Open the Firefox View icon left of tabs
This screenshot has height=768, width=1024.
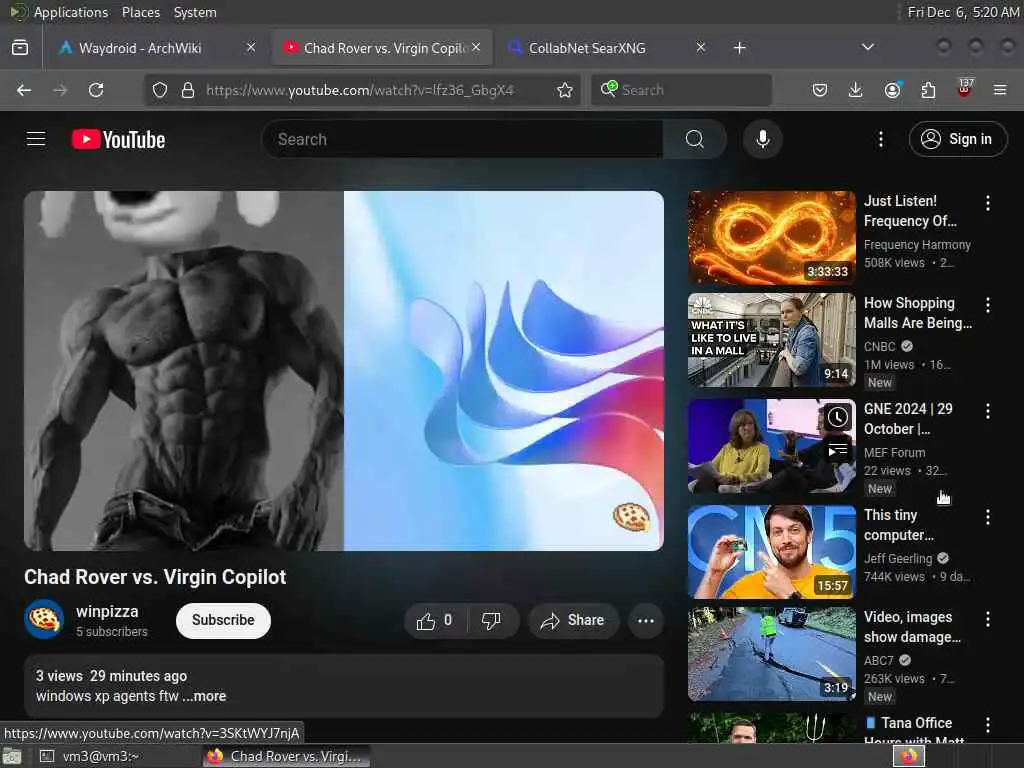(20, 48)
